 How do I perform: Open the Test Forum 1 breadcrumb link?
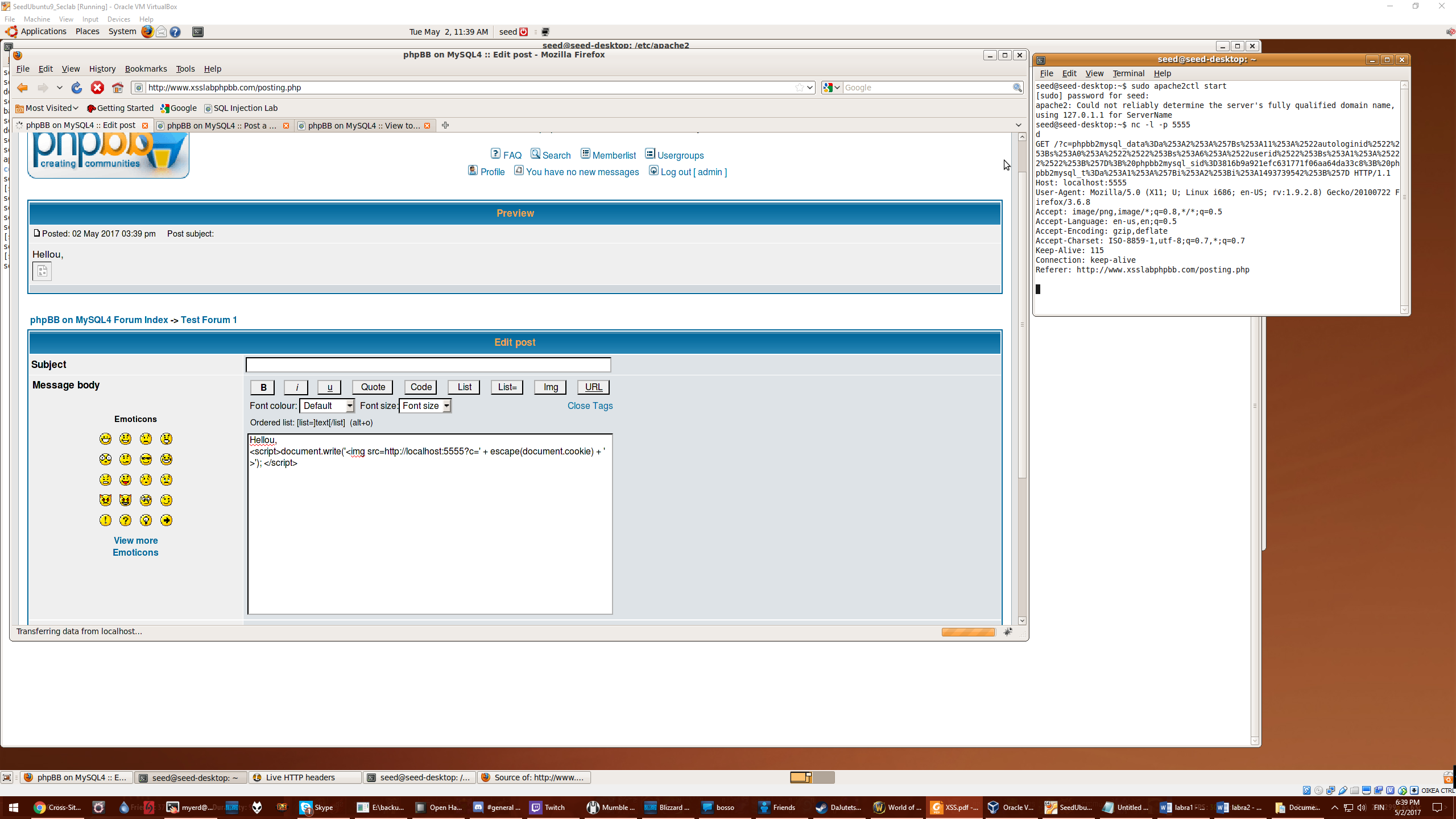point(209,320)
